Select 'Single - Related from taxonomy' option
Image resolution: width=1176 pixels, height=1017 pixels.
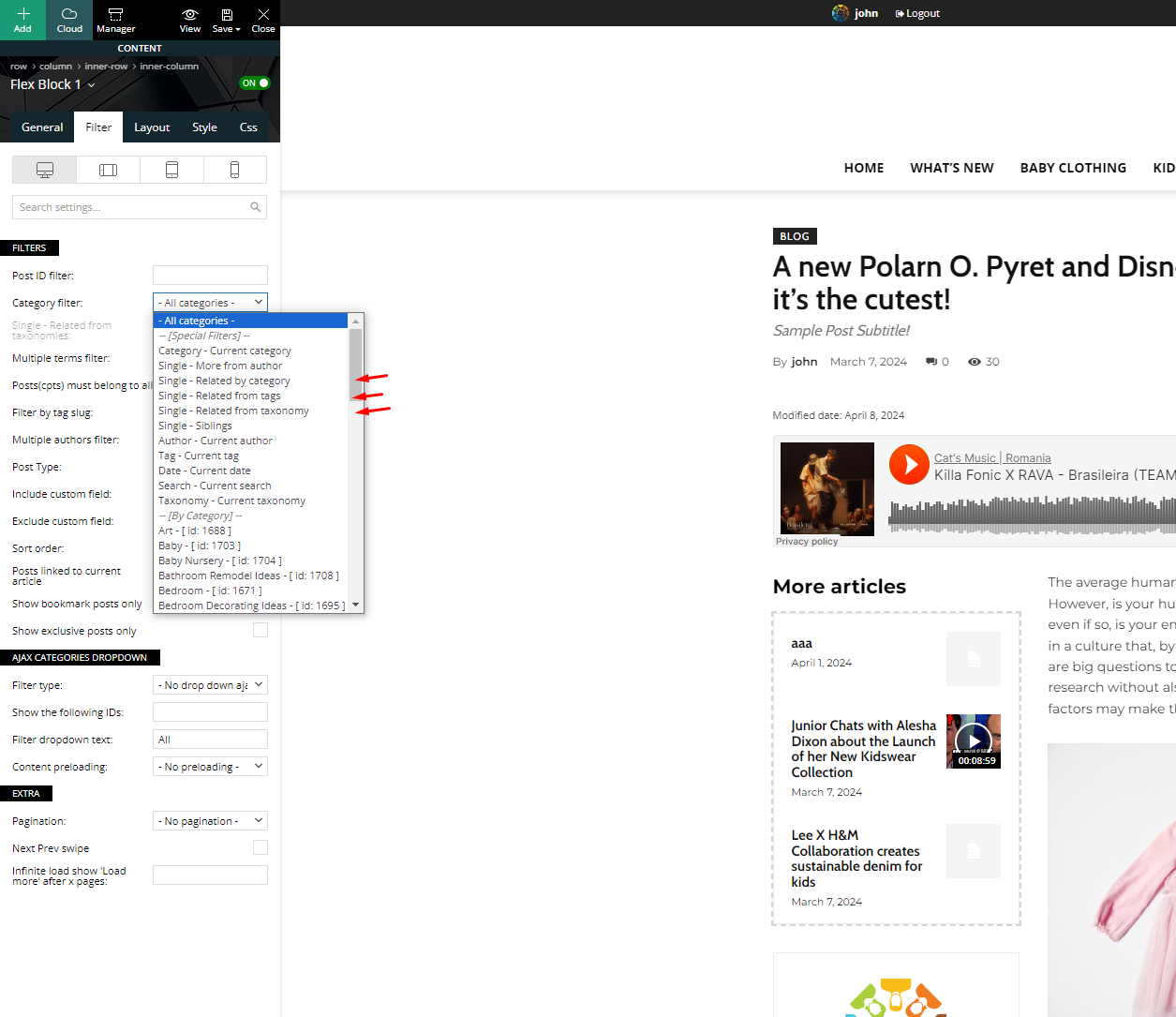[x=251, y=411]
